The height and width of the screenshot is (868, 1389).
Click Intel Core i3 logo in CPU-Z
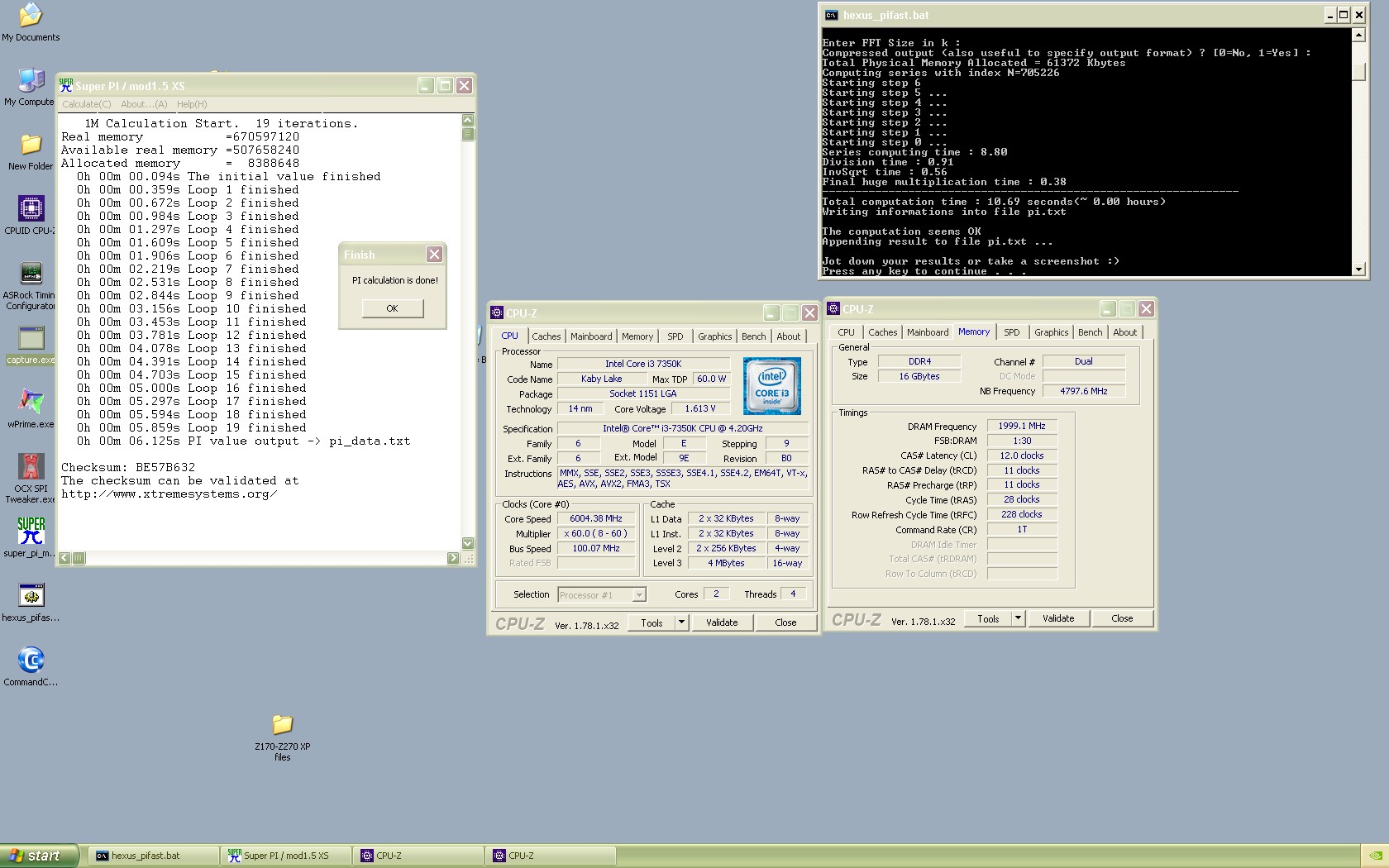[x=771, y=386]
